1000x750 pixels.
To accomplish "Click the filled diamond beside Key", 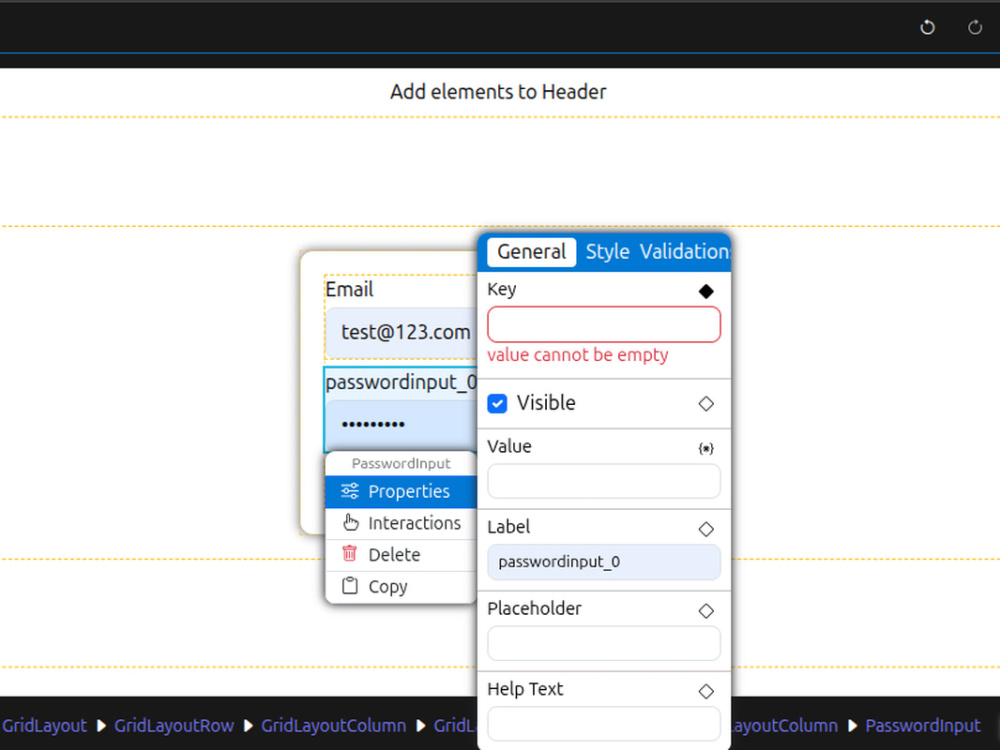I will pos(706,291).
